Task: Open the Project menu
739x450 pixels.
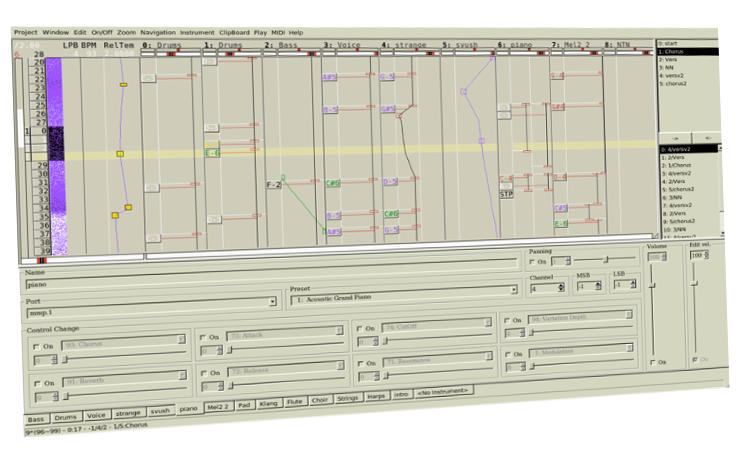Action: pyautogui.click(x=25, y=32)
